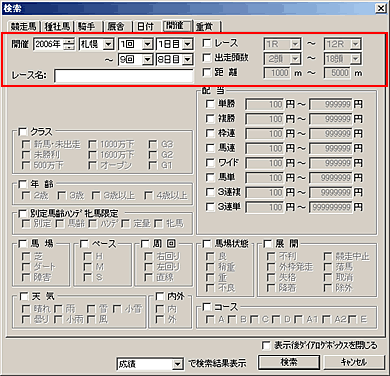Open the 騎手 tab

(87, 26)
